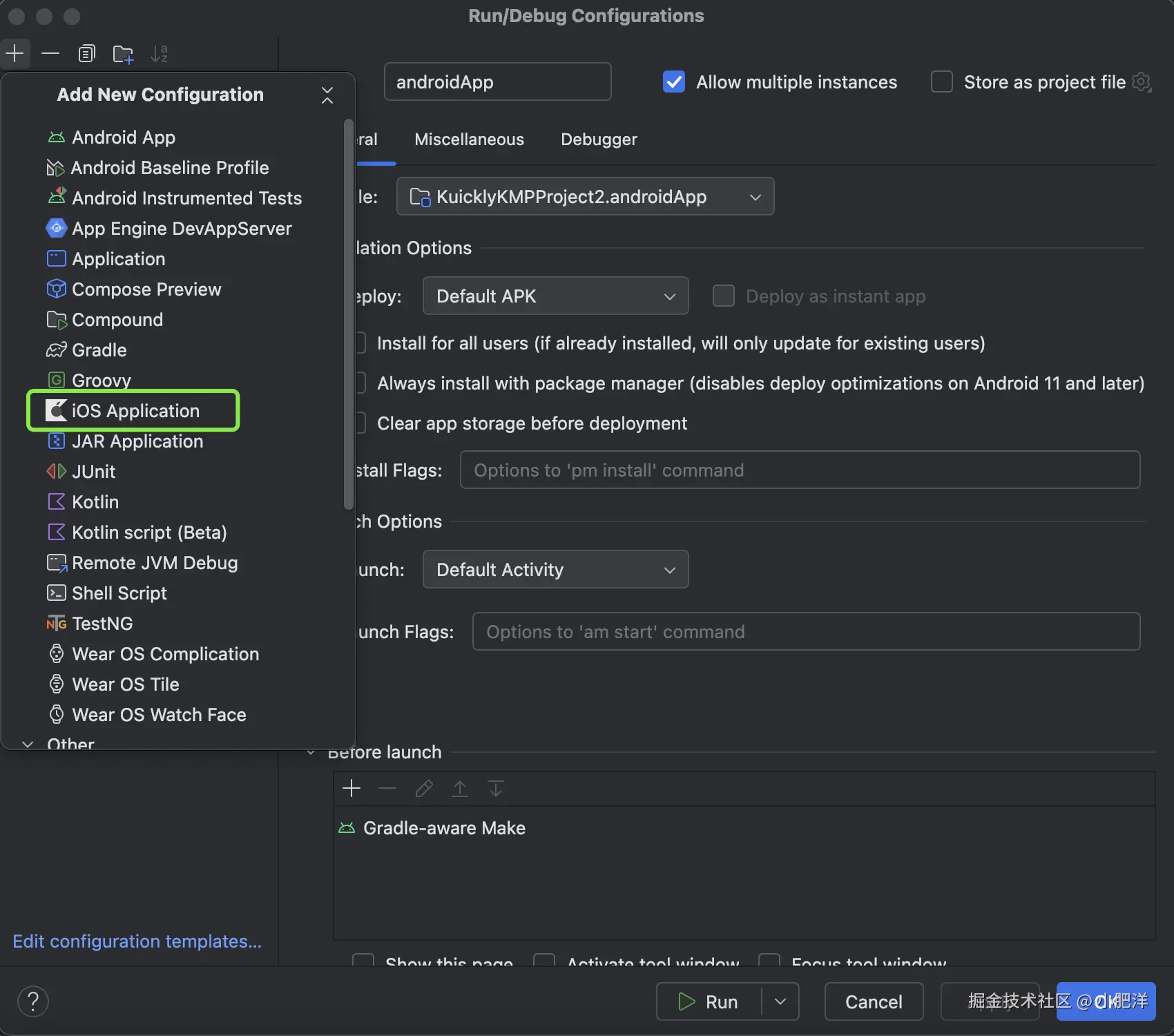Move Before launch task down
1174x1036 pixels.
[496, 789]
